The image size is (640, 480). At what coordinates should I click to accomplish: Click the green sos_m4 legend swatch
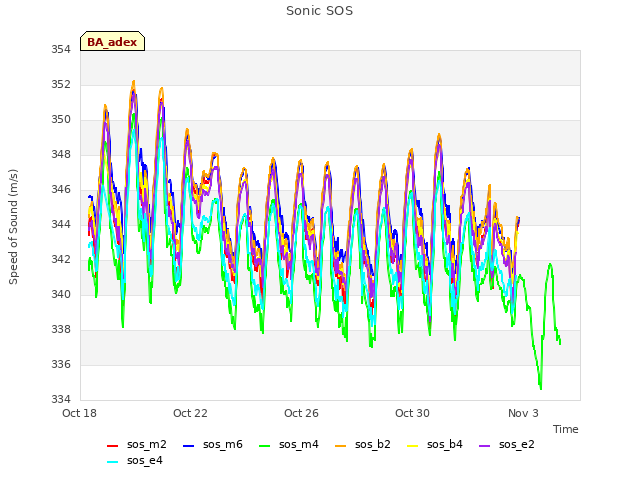(264, 446)
